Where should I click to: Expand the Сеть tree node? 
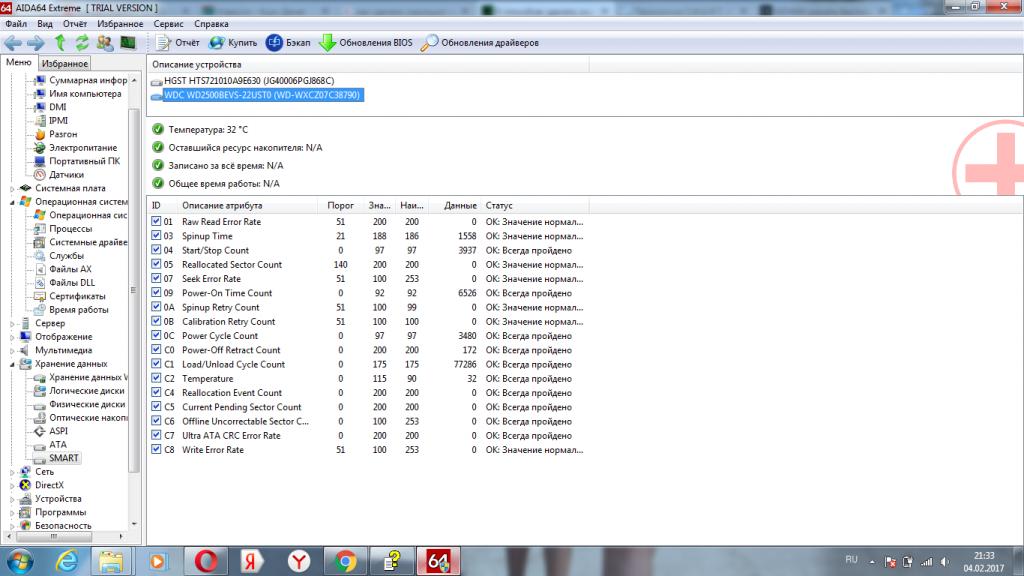[12, 472]
